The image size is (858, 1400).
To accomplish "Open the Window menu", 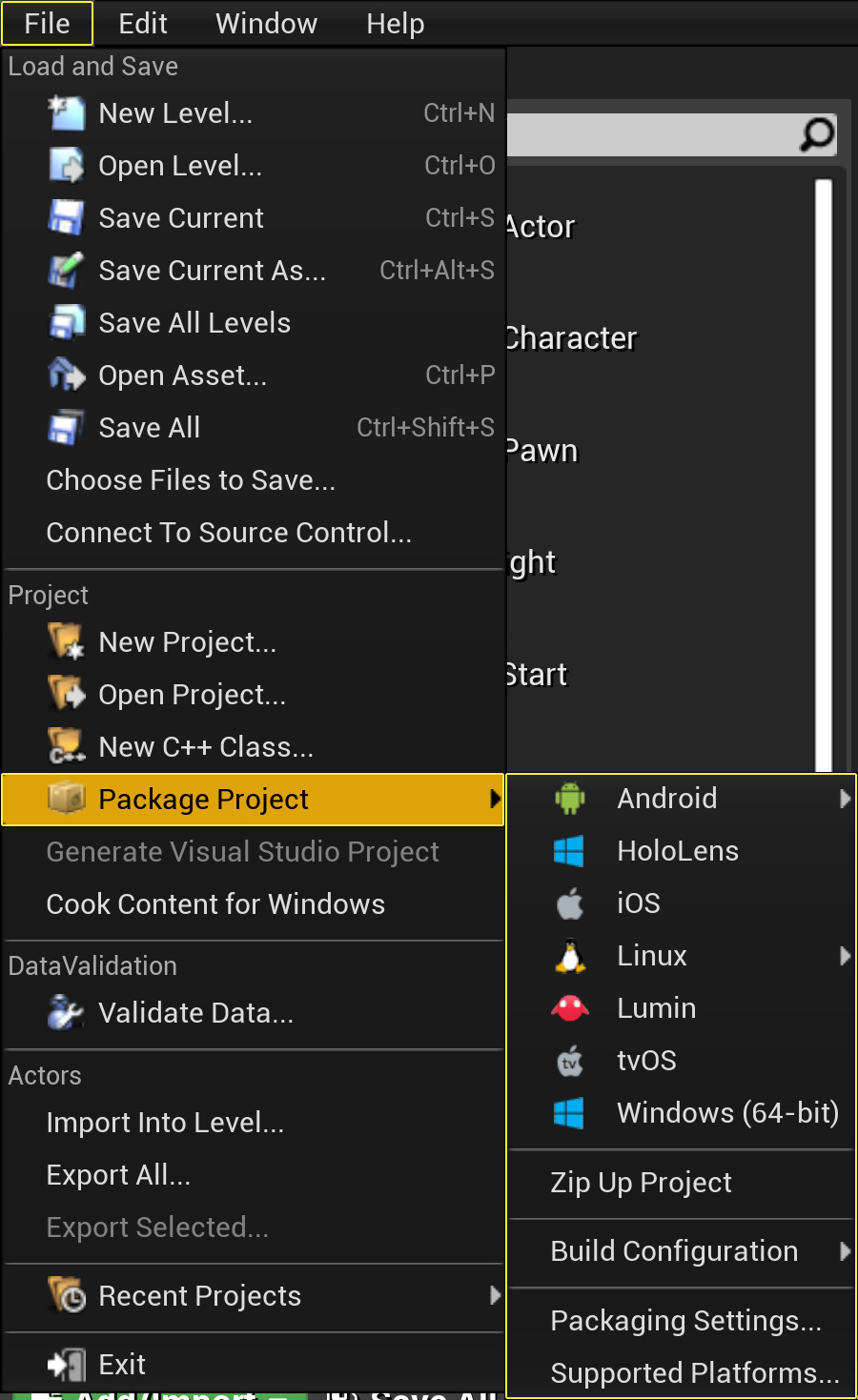I will click(x=265, y=23).
